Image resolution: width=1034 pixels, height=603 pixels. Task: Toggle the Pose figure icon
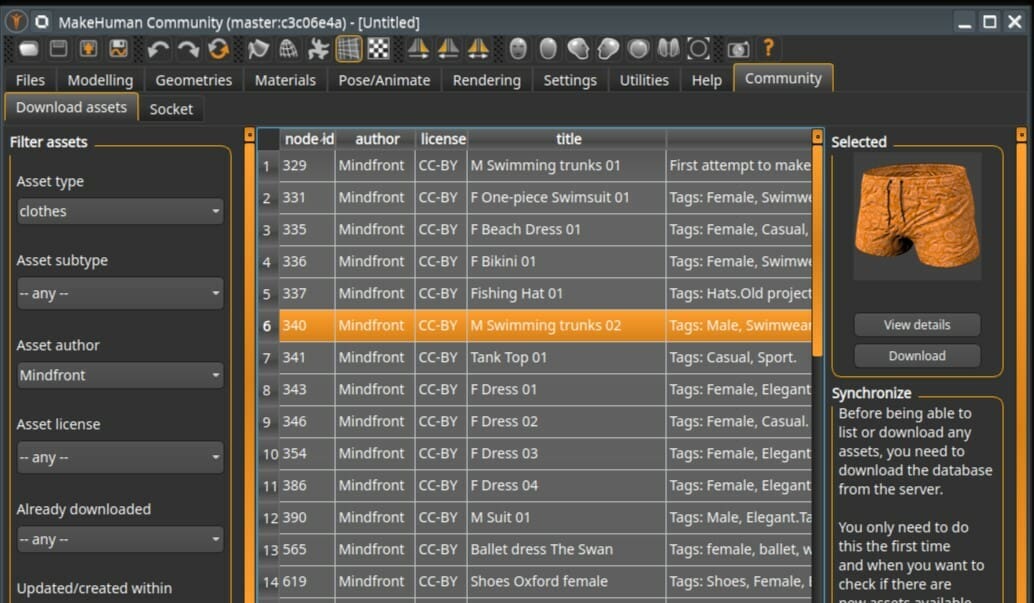pyautogui.click(x=319, y=49)
